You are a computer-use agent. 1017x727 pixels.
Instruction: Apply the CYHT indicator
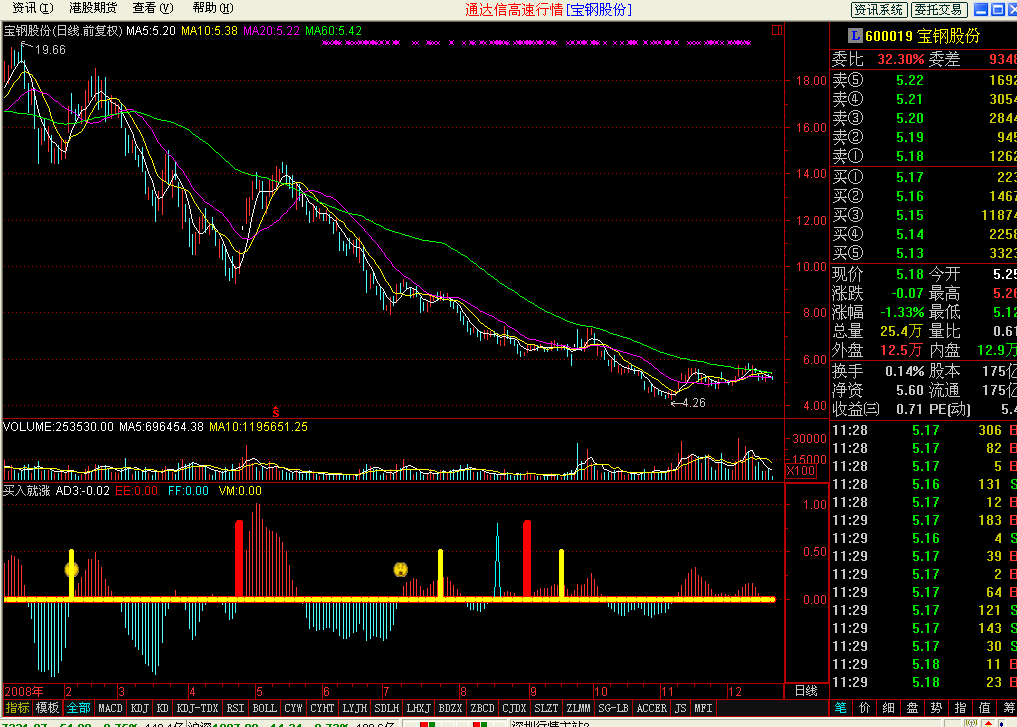pyautogui.click(x=322, y=708)
